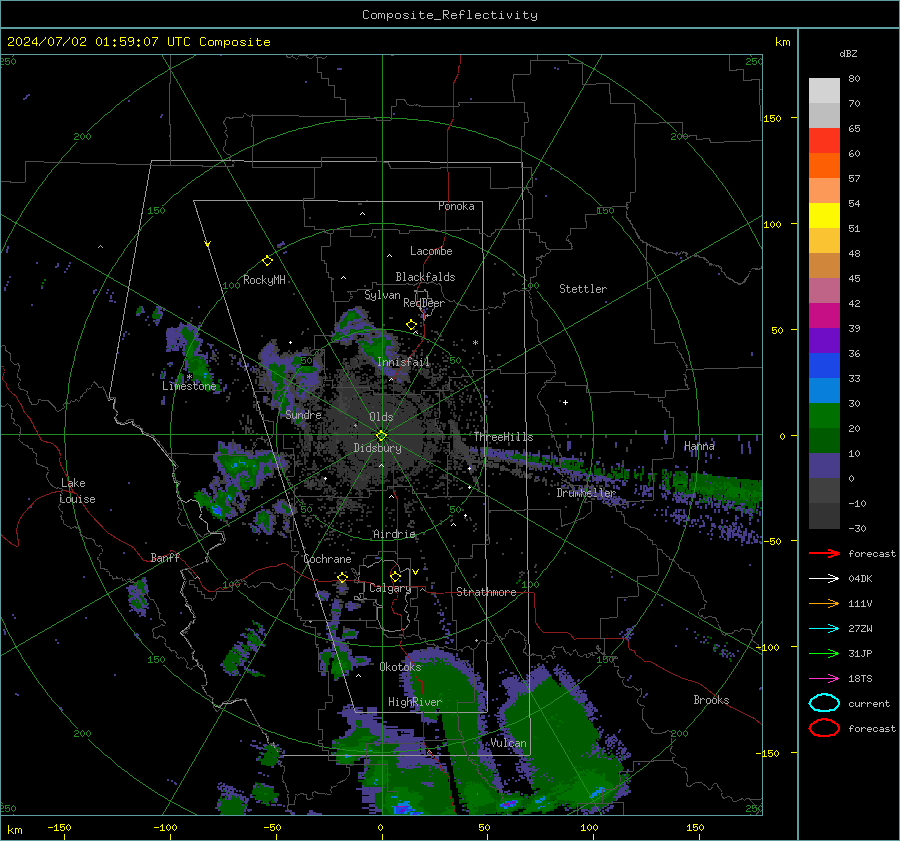Viewport: 900px width, 841px height.
Task: Click the Strathmore label
Action: click(486, 592)
